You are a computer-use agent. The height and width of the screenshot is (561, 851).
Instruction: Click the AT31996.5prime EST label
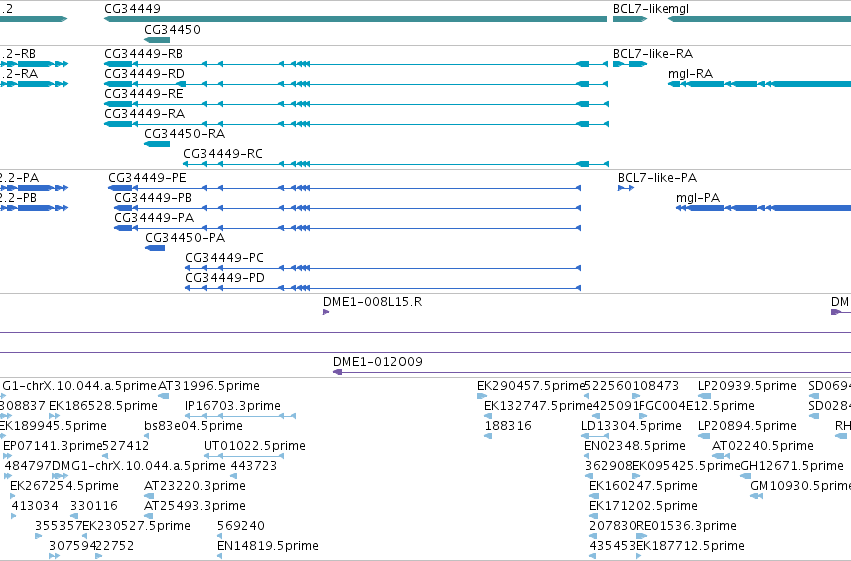click(209, 386)
